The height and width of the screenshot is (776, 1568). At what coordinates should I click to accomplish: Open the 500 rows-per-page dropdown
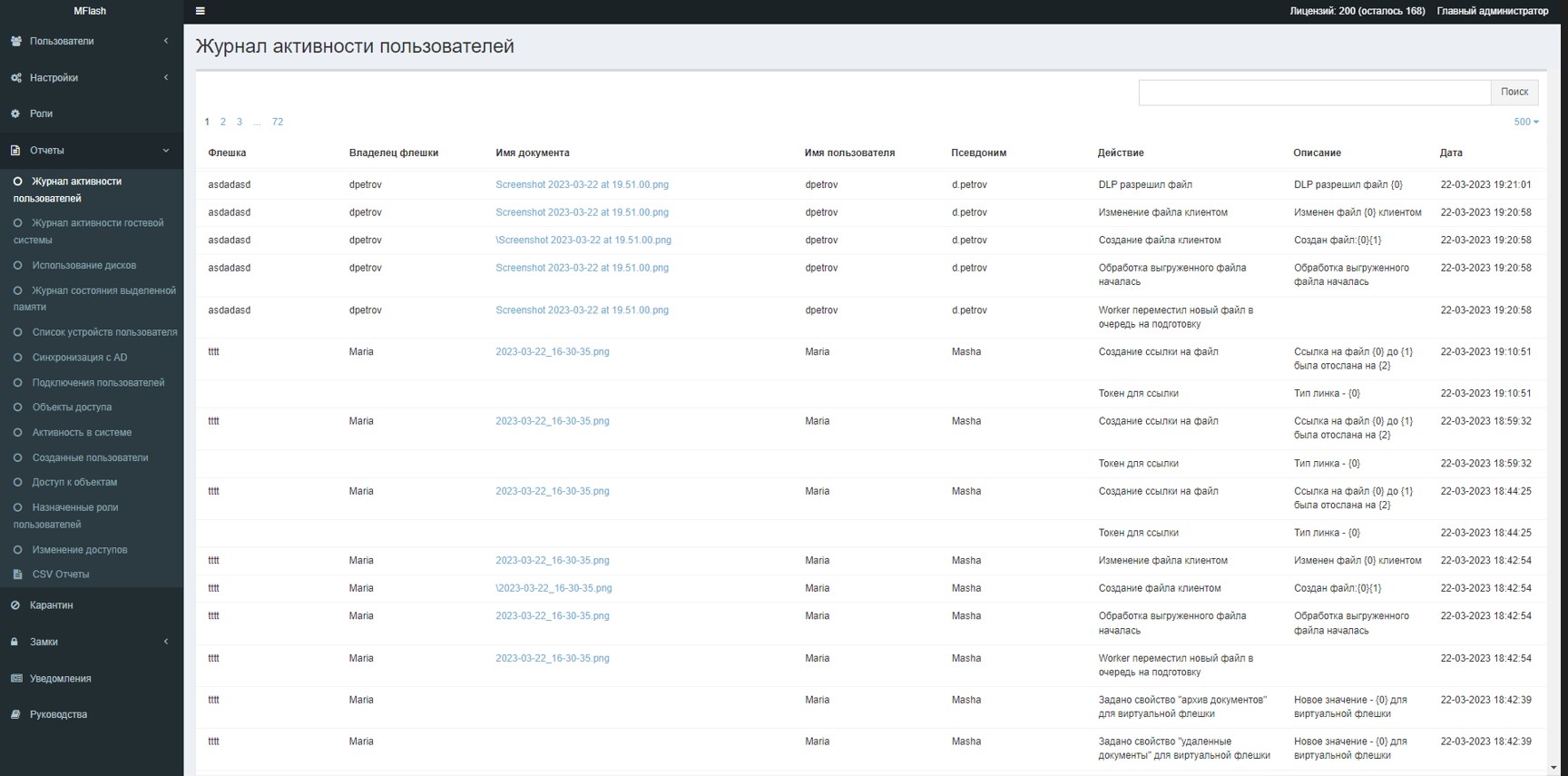(1525, 122)
